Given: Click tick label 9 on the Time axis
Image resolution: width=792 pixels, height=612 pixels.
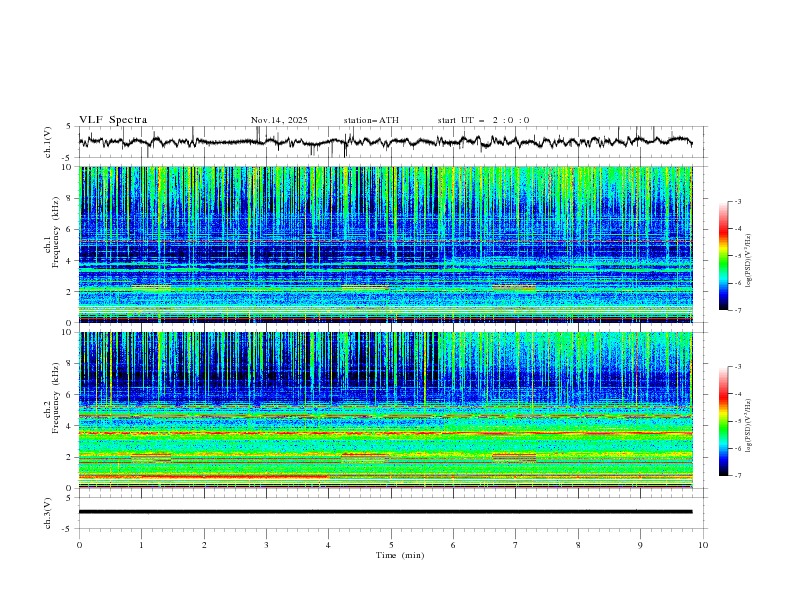Looking at the screenshot, I should click(x=640, y=545).
